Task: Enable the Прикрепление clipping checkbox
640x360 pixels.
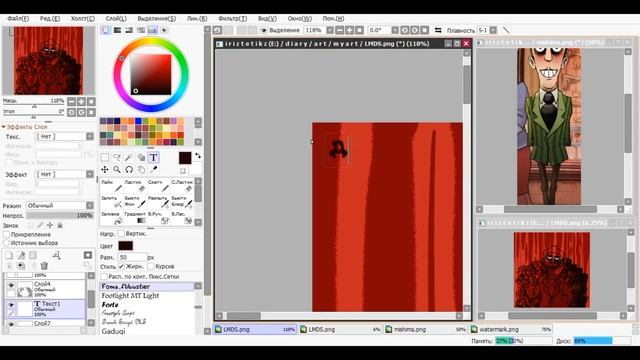Action: pos(6,235)
